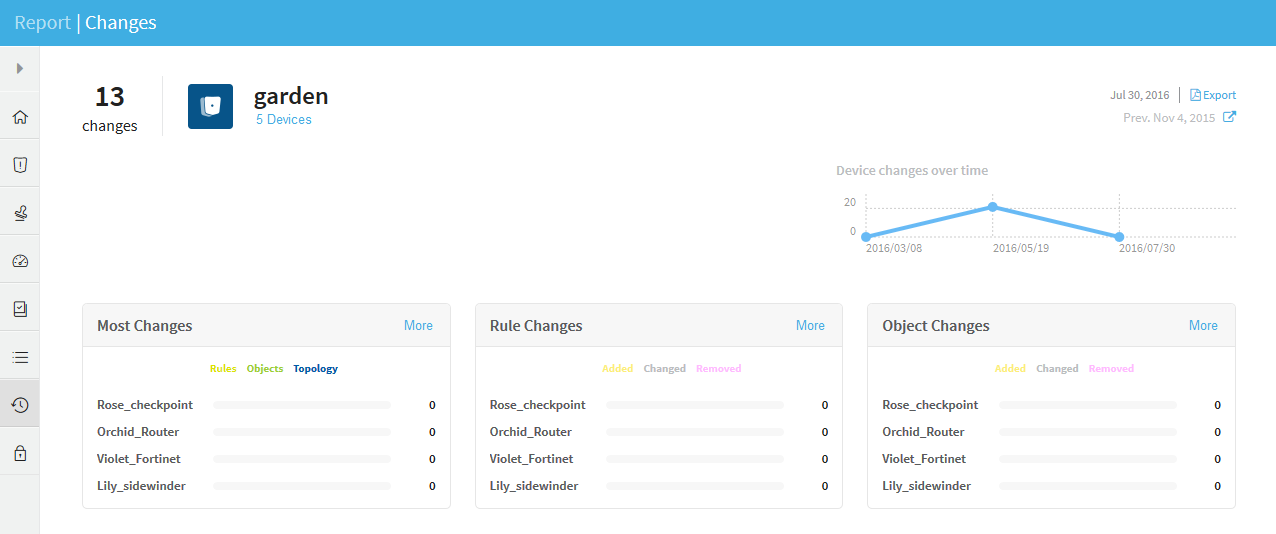The image size is (1276, 534).
Task: Click the garden device group icon
Action: 210,106
